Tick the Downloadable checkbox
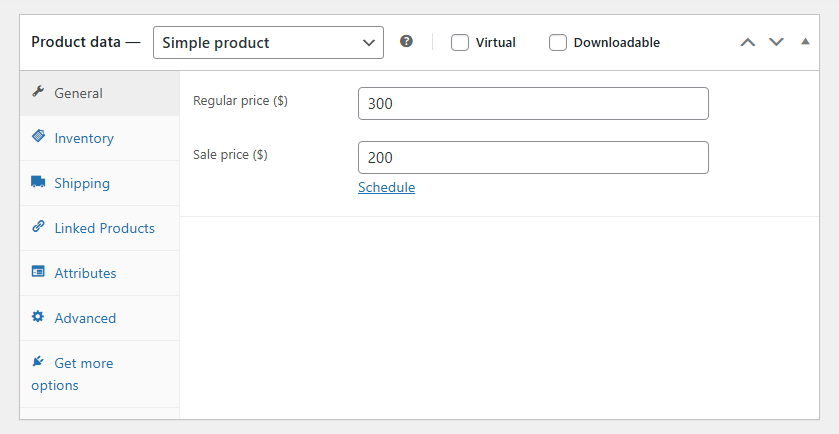The width and height of the screenshot is (839, 434). [x=558, y=42]
